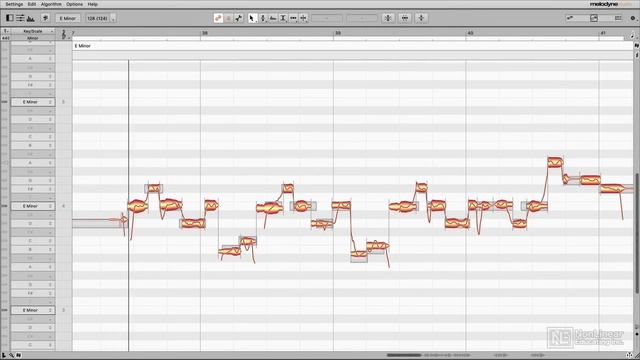Open the Edit menu

tap(31, 4)
